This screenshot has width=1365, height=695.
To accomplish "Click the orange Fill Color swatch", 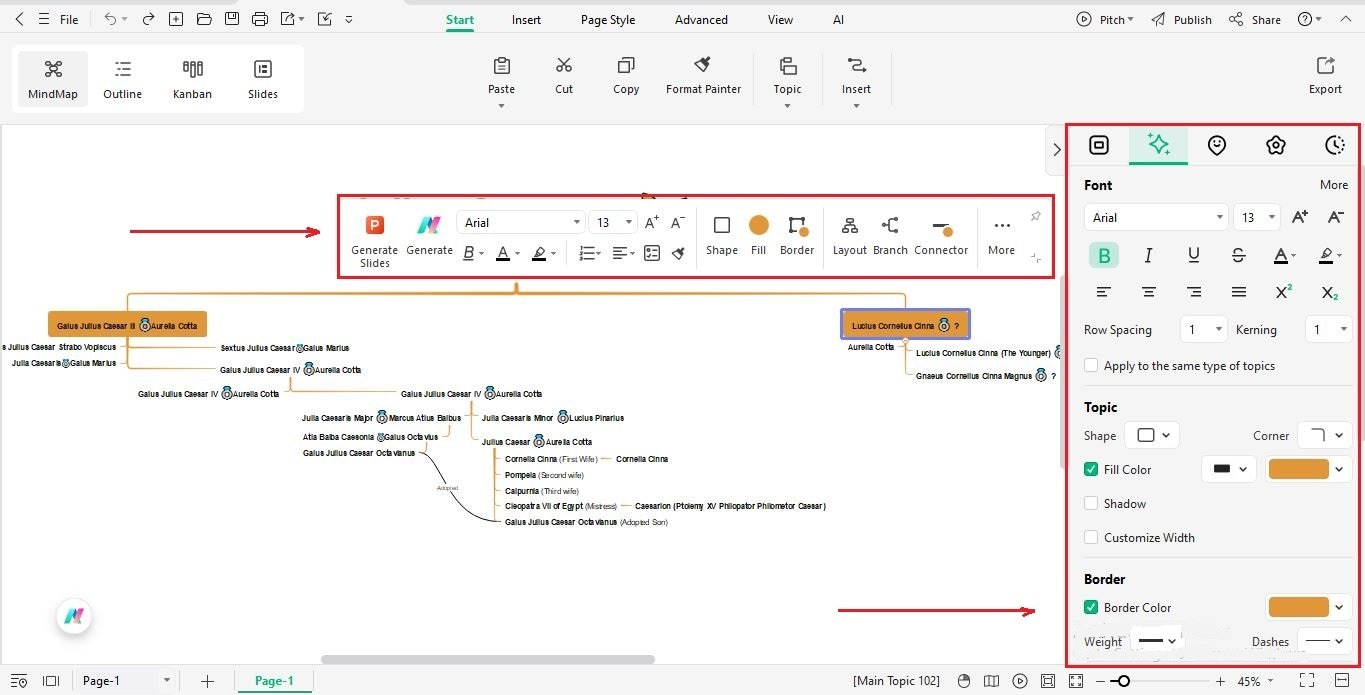I will (x=1299, y=469).
